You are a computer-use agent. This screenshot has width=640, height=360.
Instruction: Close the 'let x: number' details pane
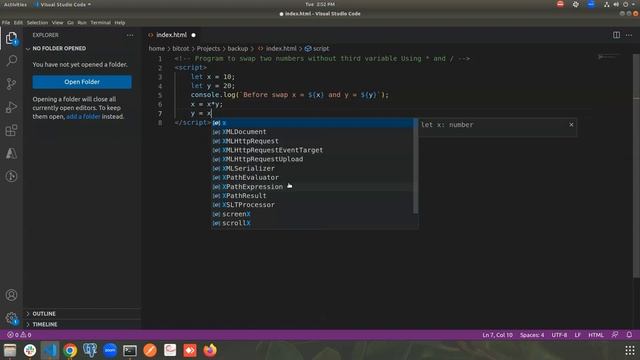pos(571,124)
